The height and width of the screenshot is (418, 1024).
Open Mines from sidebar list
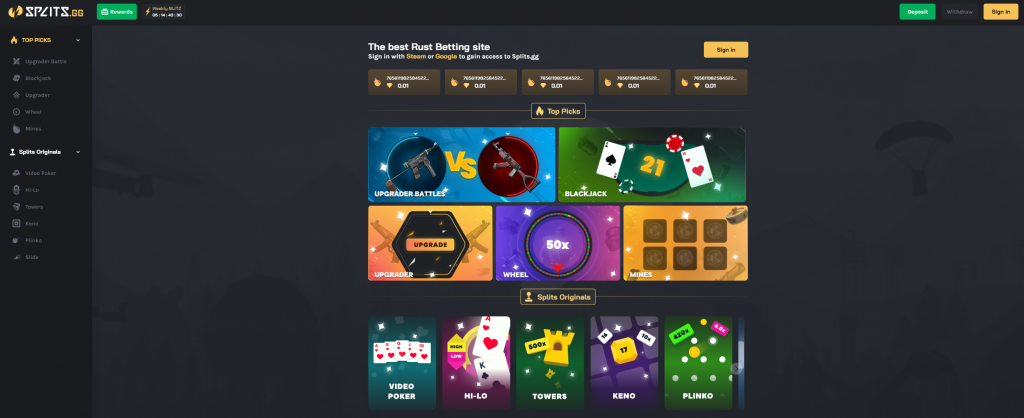(33, 129)
